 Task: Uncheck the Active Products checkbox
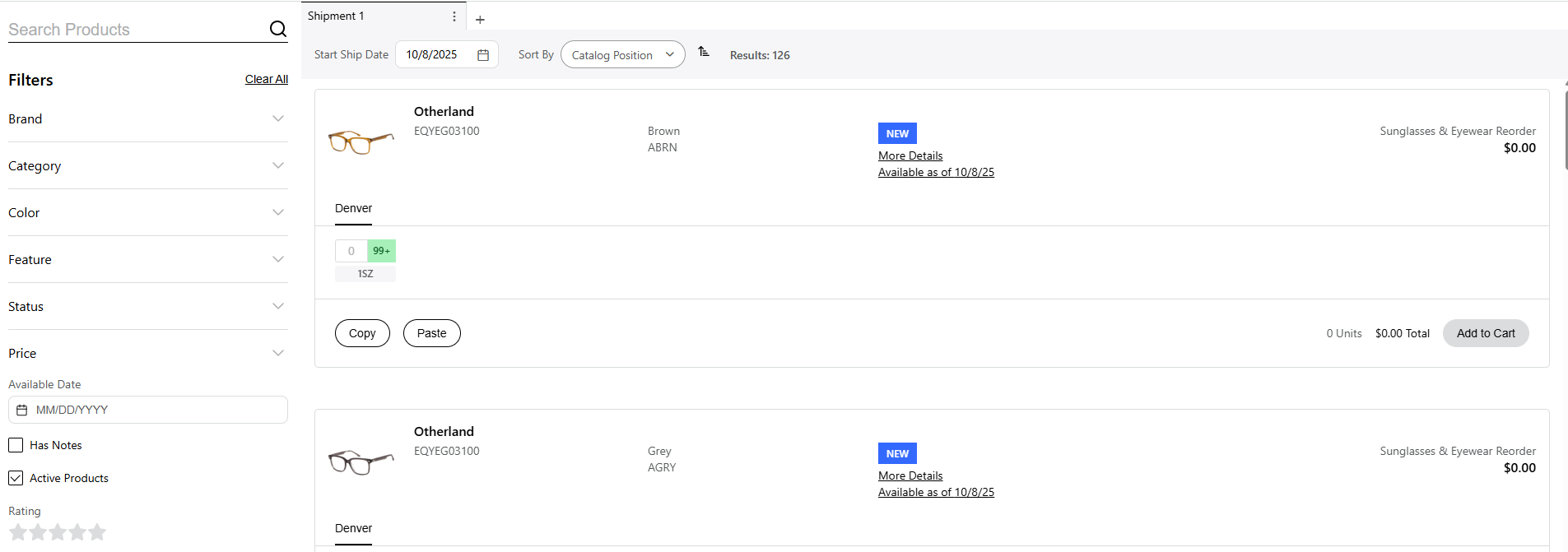click(16, 478)
